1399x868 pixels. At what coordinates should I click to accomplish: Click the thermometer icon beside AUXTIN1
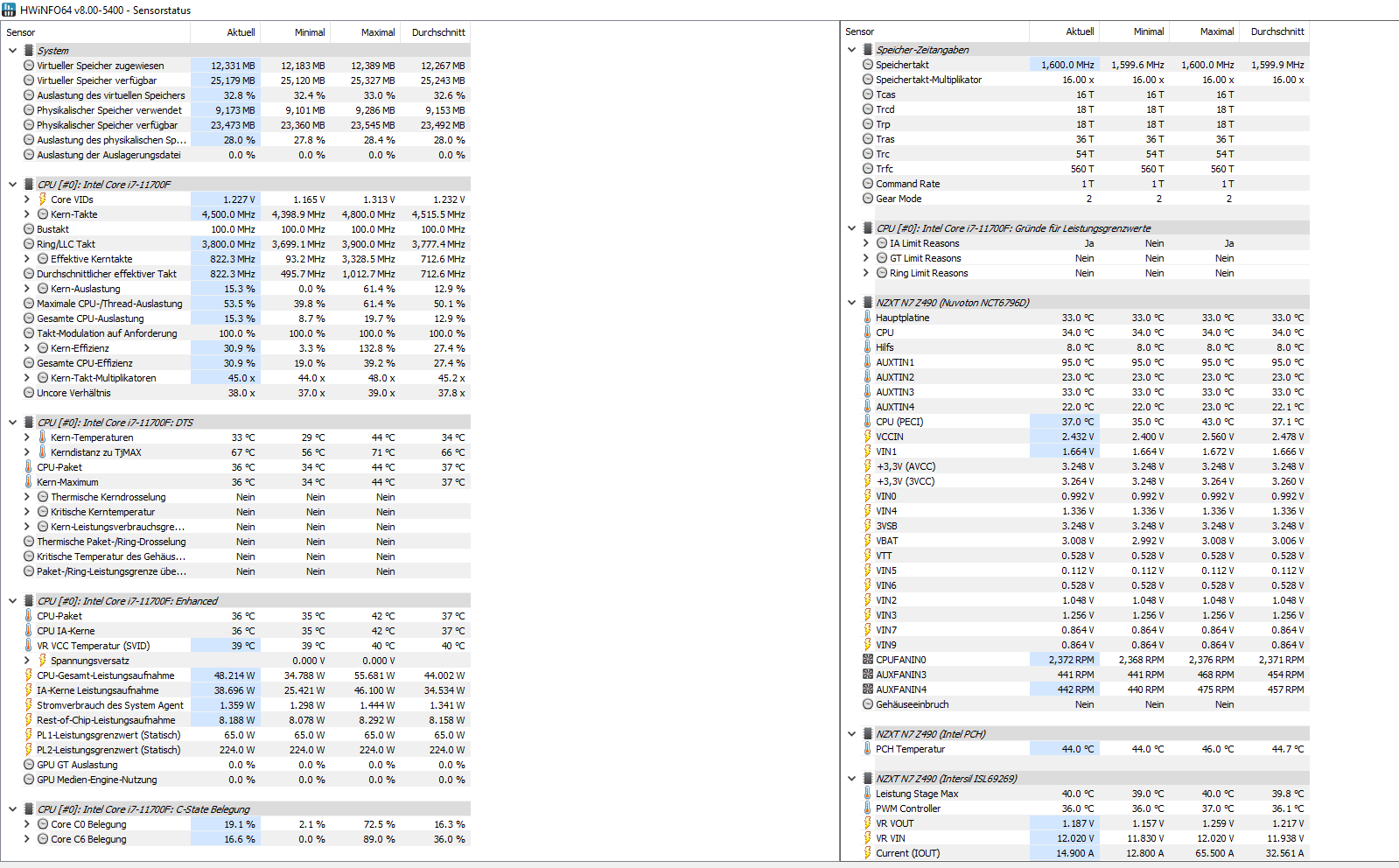(868, 362)
